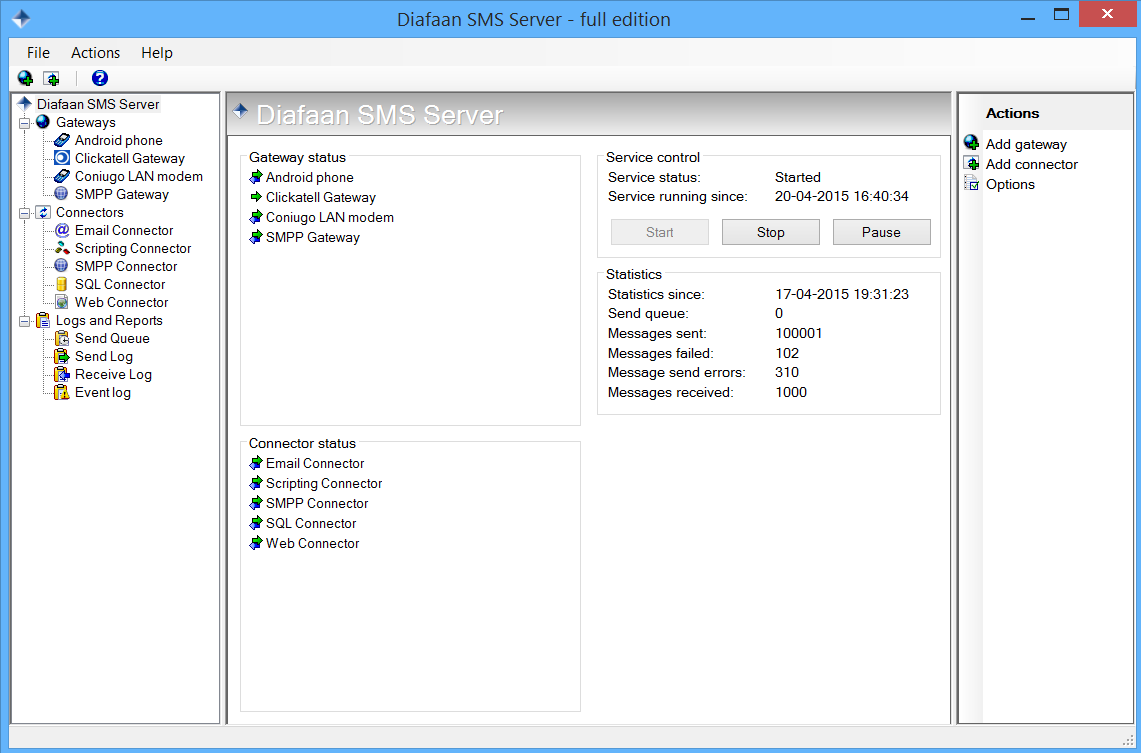
Task: Click the Options icon in Actions panel
Action: [x=971, y=183]
